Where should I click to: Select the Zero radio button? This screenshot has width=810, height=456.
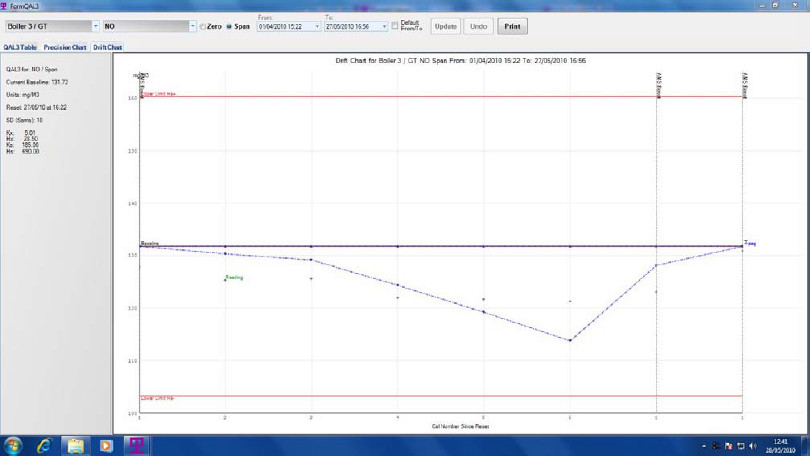(x=203, y=26)
